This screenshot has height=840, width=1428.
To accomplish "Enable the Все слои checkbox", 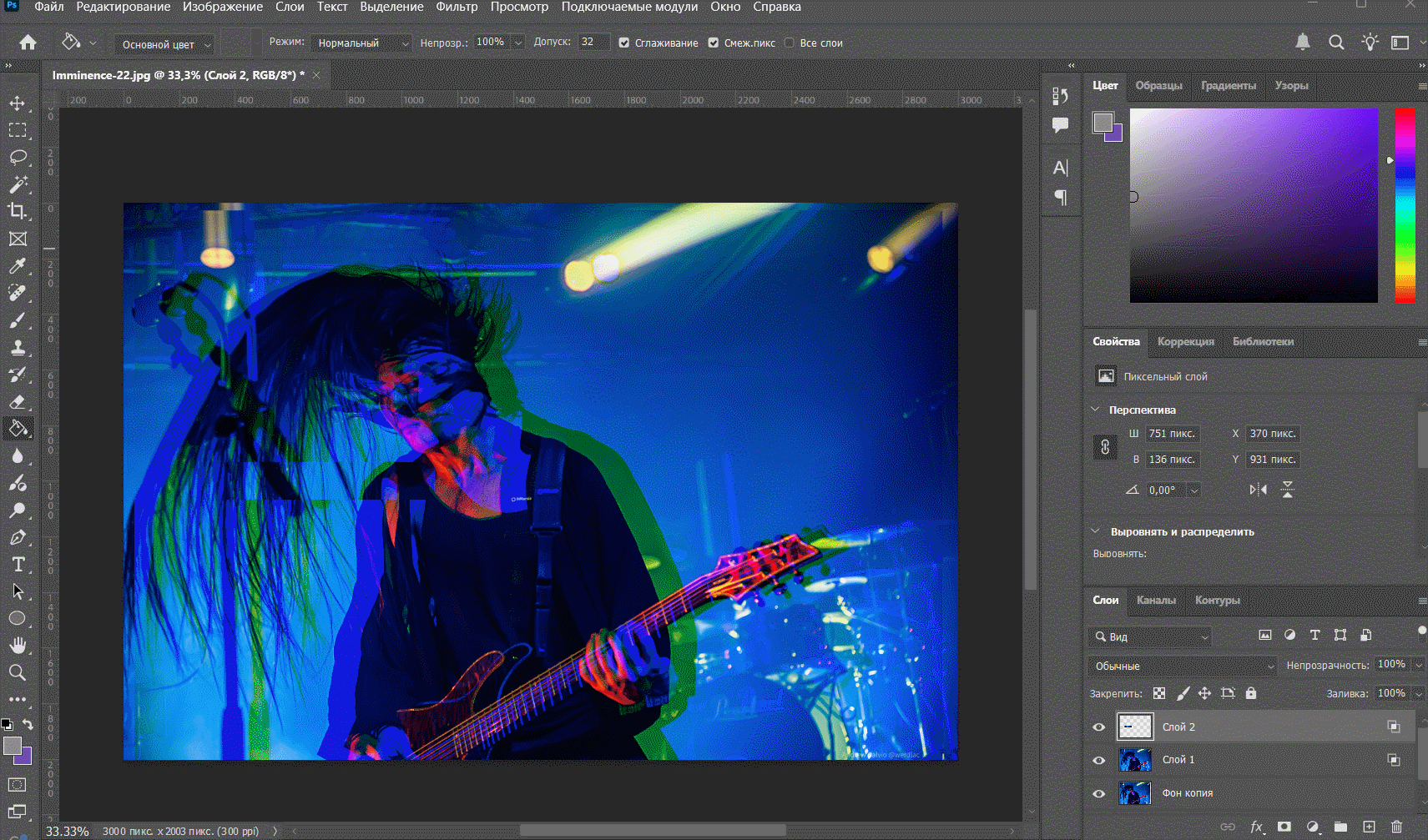I will point(789,43).
